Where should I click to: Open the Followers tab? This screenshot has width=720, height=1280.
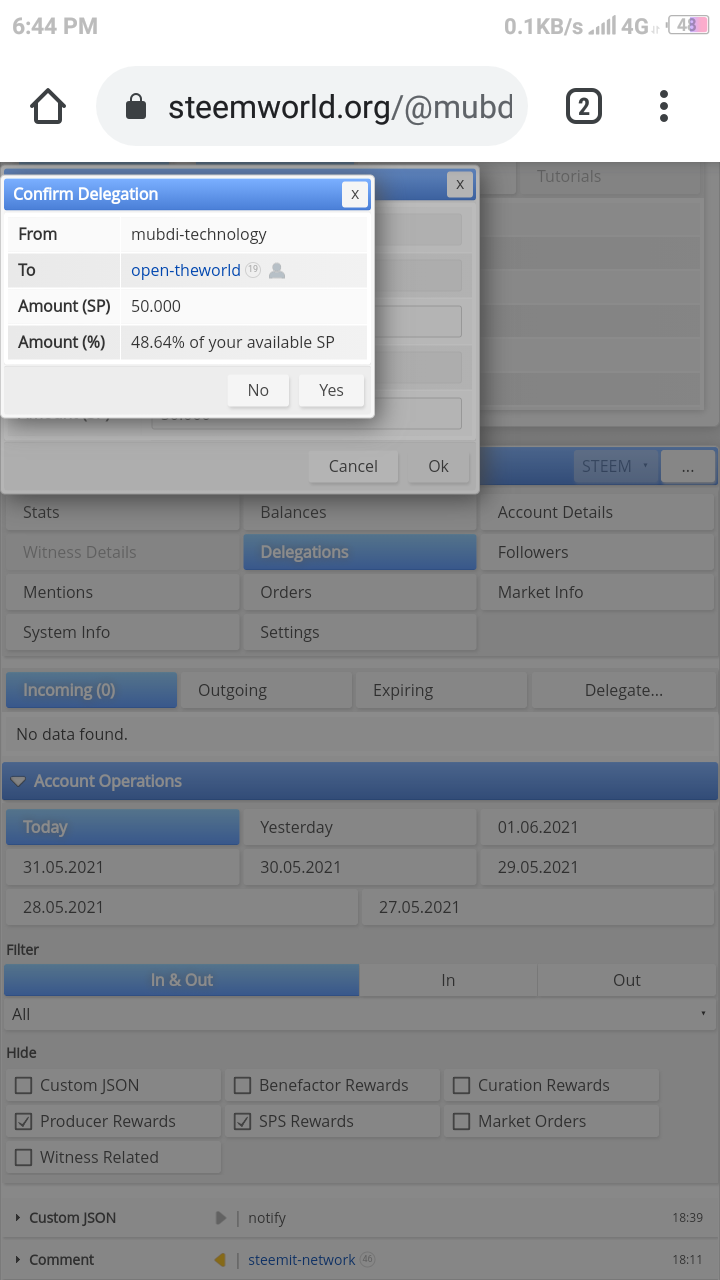pos(598,552)
